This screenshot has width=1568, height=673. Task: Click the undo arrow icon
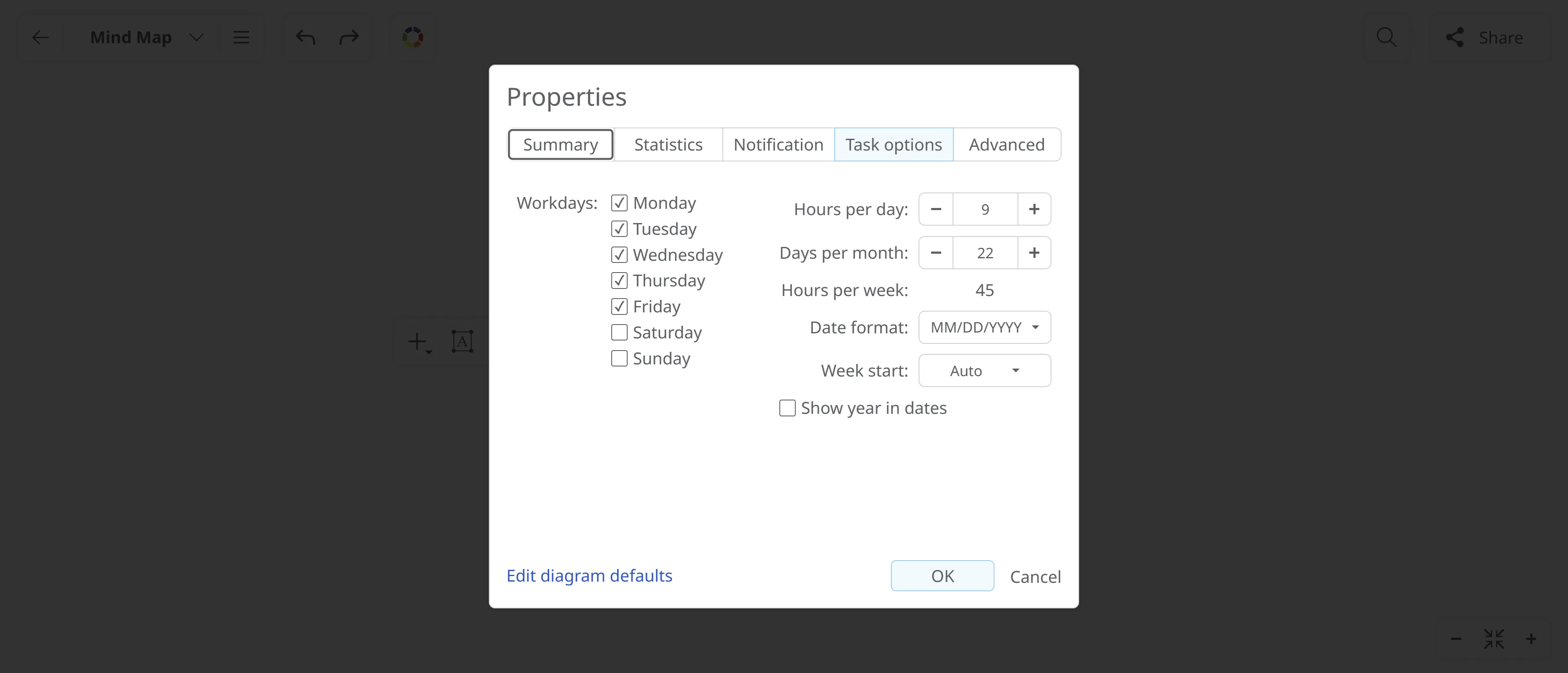(x=306, y=38)
